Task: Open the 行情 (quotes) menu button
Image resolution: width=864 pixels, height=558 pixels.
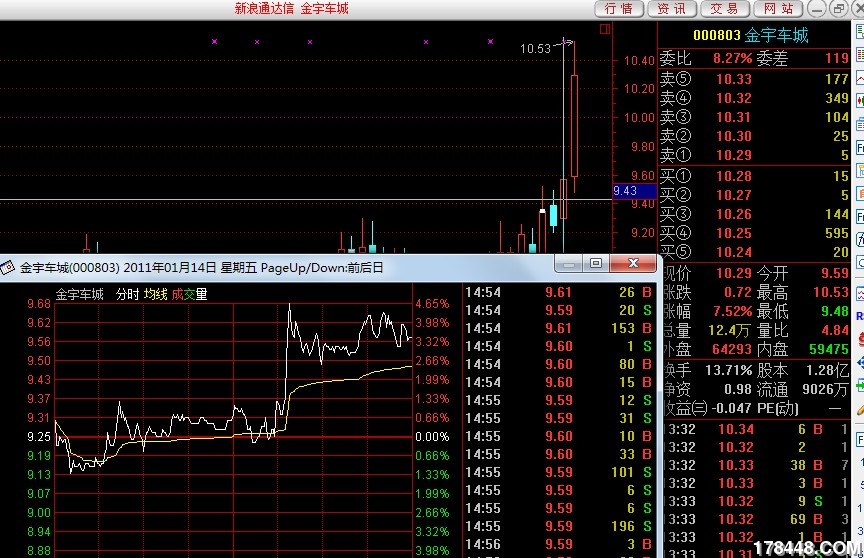Action: (619, 9)
